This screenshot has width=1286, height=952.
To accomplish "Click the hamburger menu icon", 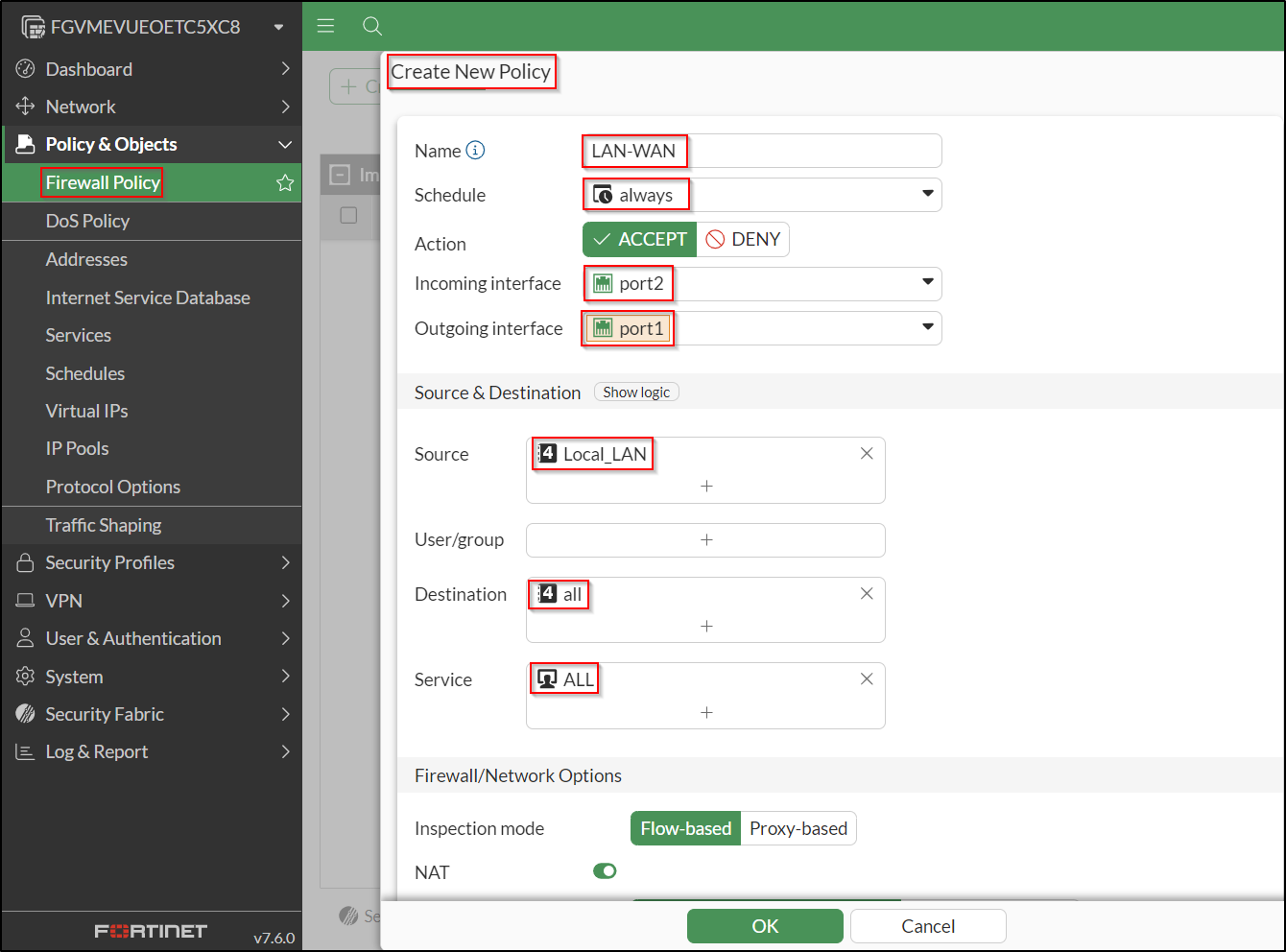I will 325,26.
